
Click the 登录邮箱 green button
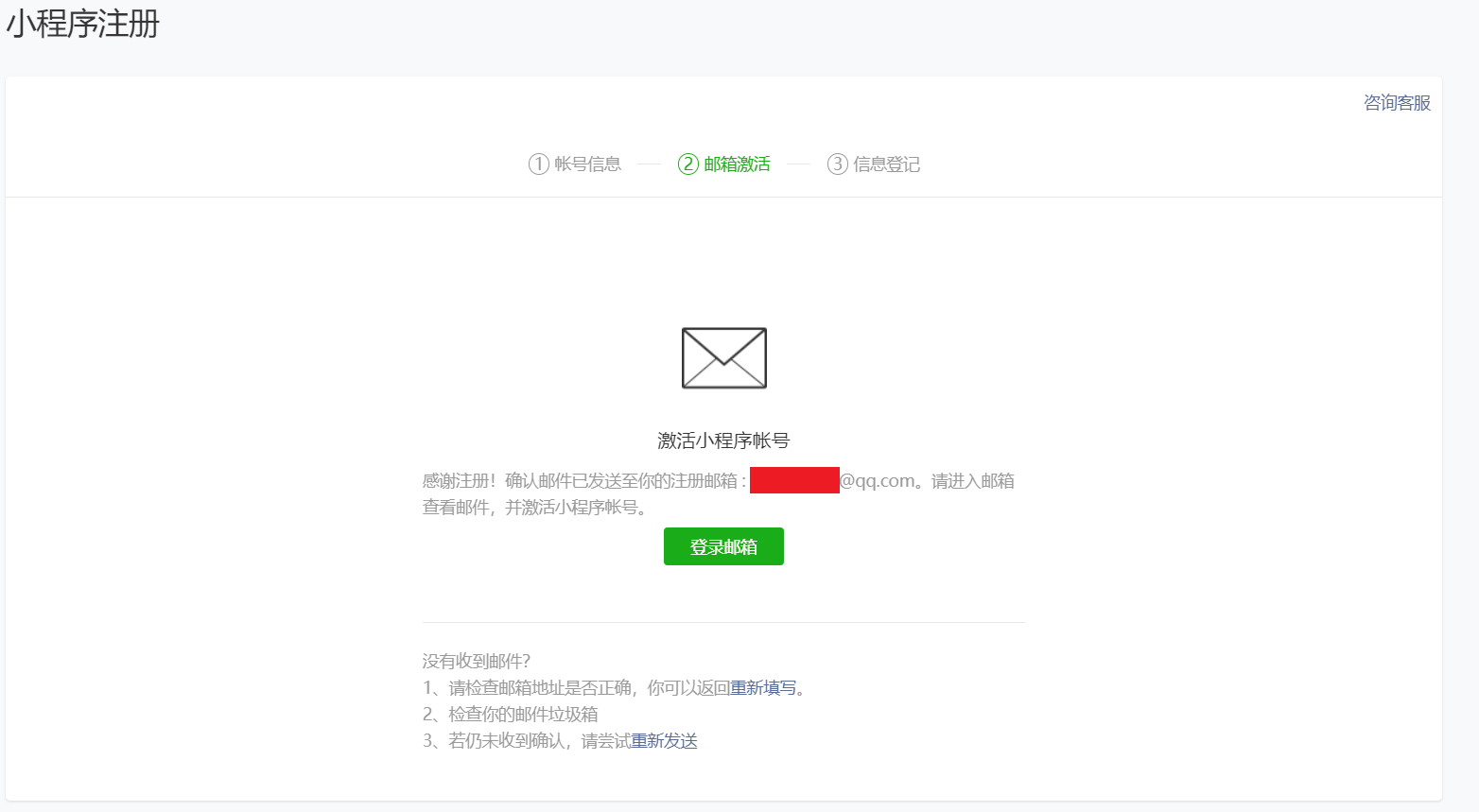pos(723,546)
